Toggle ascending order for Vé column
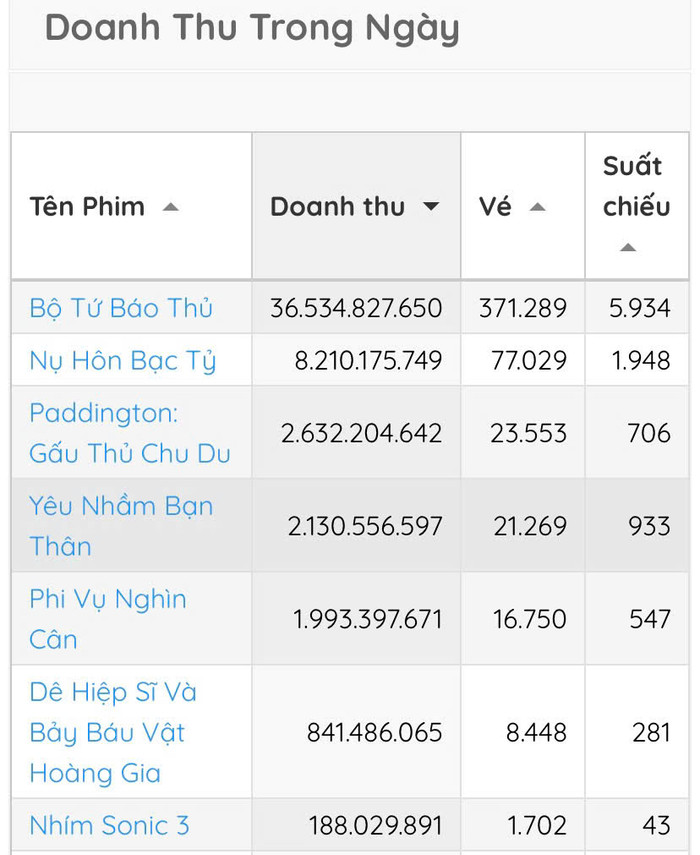The height and width of the screenshot is (855, 700). point(538,209)
